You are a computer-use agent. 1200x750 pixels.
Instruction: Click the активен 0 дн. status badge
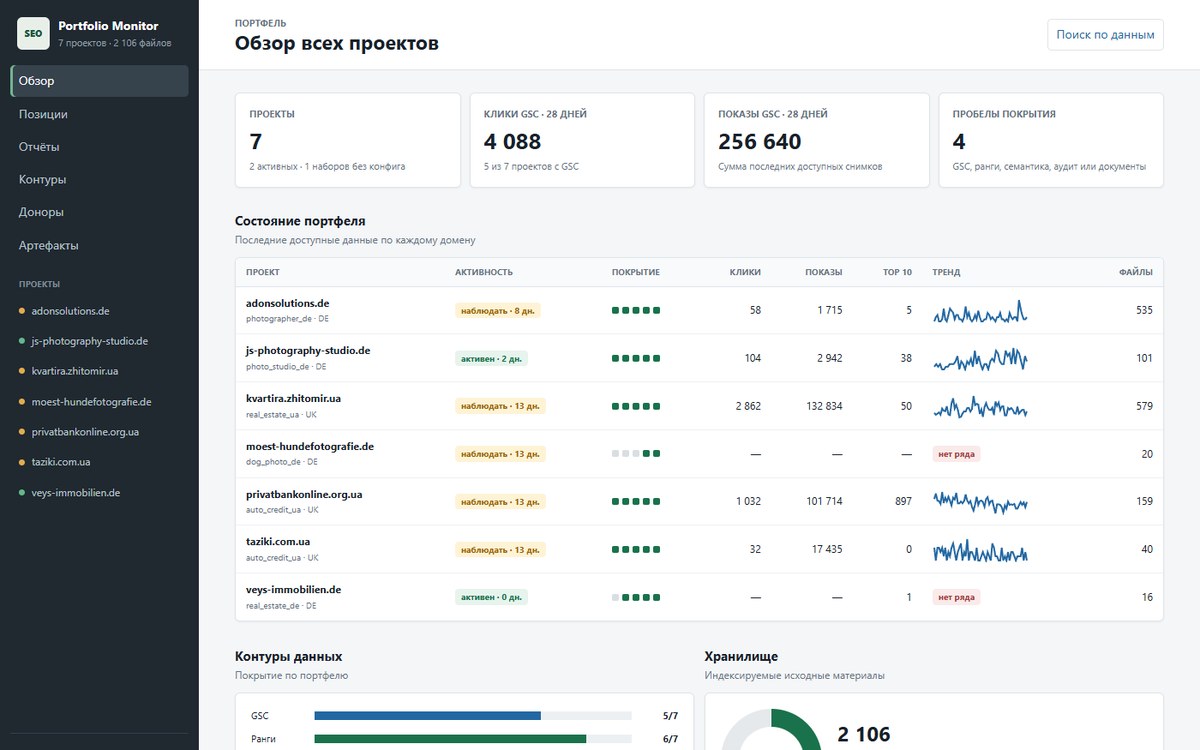(x=491, y=597)
